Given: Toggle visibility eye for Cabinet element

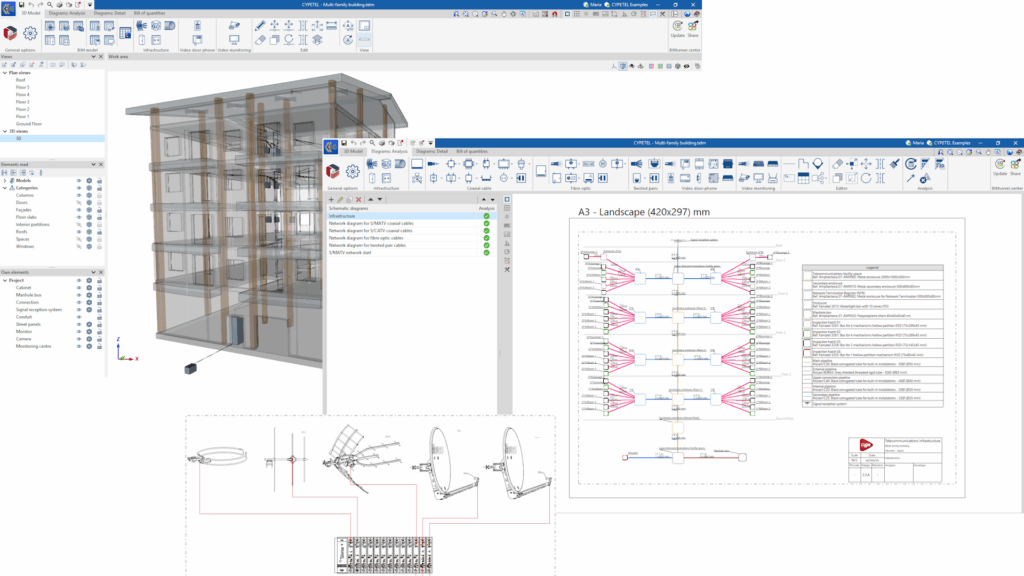Looking at the screenshot, I should click(78, 288).
